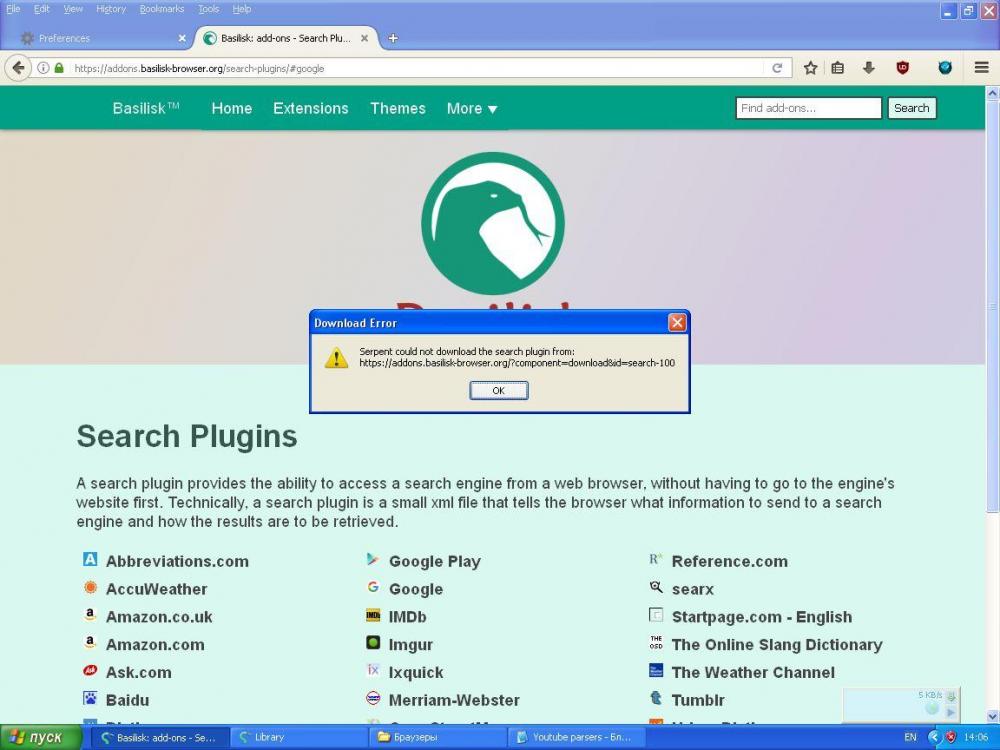
Task: Open the Bookmarks menu
Action: coord(162,9)
